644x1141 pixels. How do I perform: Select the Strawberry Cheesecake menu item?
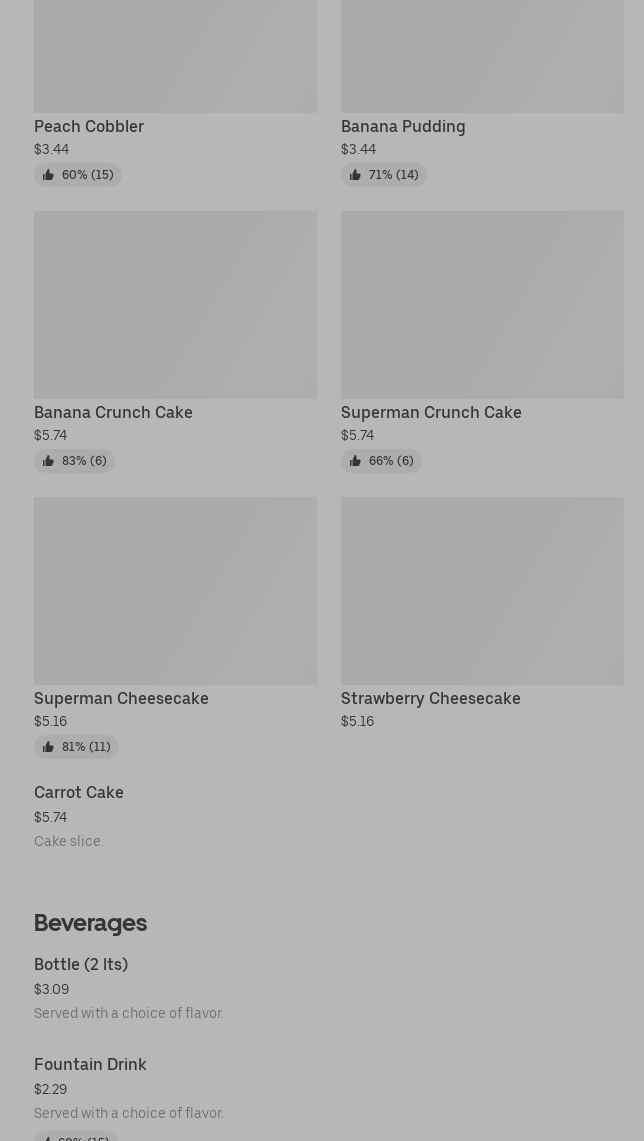tap(431, 699)
